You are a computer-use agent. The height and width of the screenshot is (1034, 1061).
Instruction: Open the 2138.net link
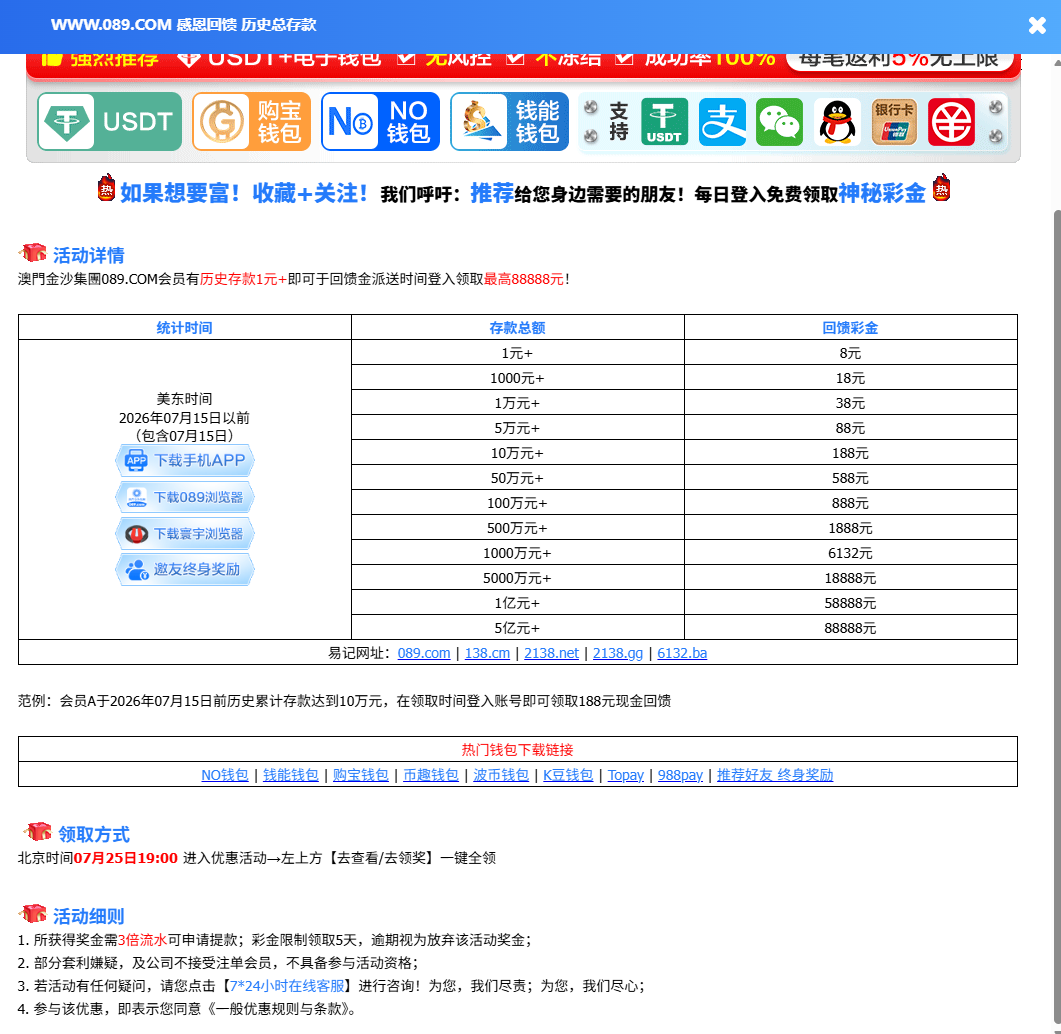tap(551, 653)
